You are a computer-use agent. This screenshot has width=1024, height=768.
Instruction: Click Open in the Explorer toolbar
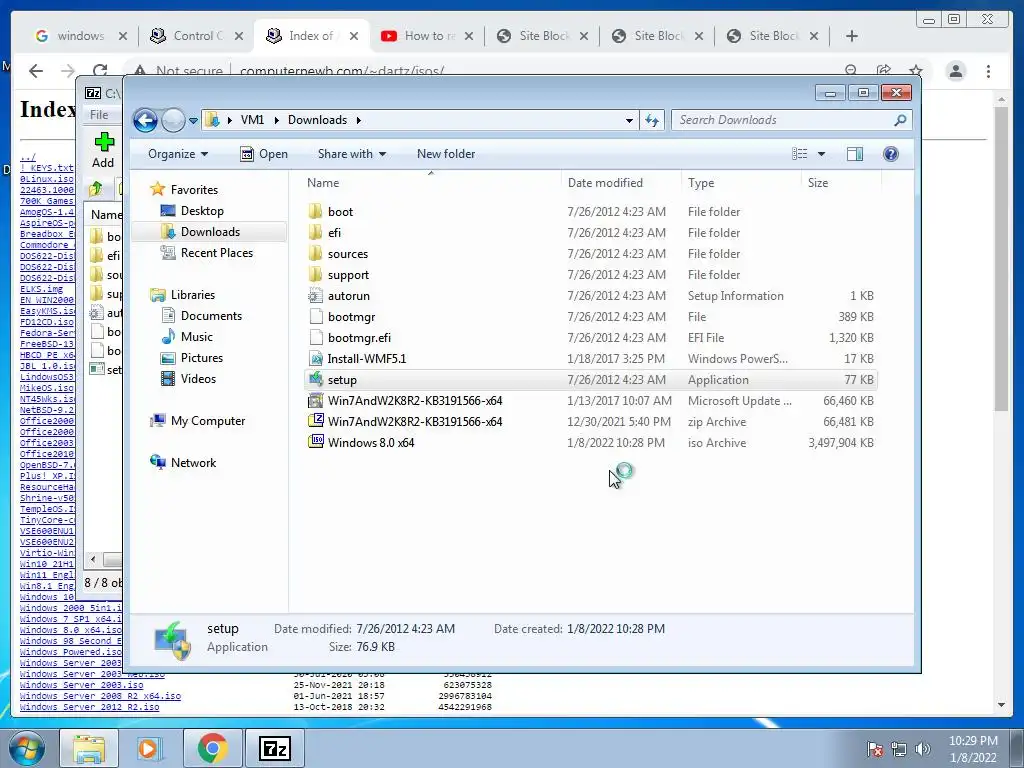[264, 154]
